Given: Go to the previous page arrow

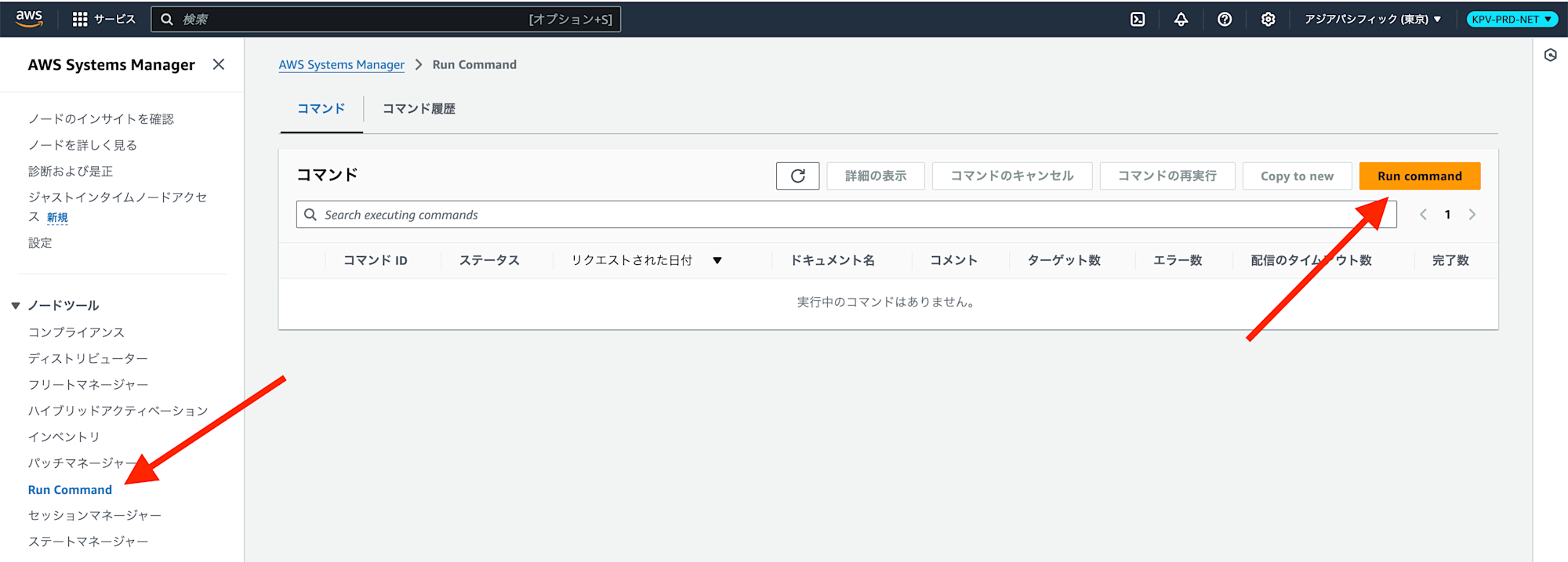Looking at the screenshot, I should tap(1423, 215).
